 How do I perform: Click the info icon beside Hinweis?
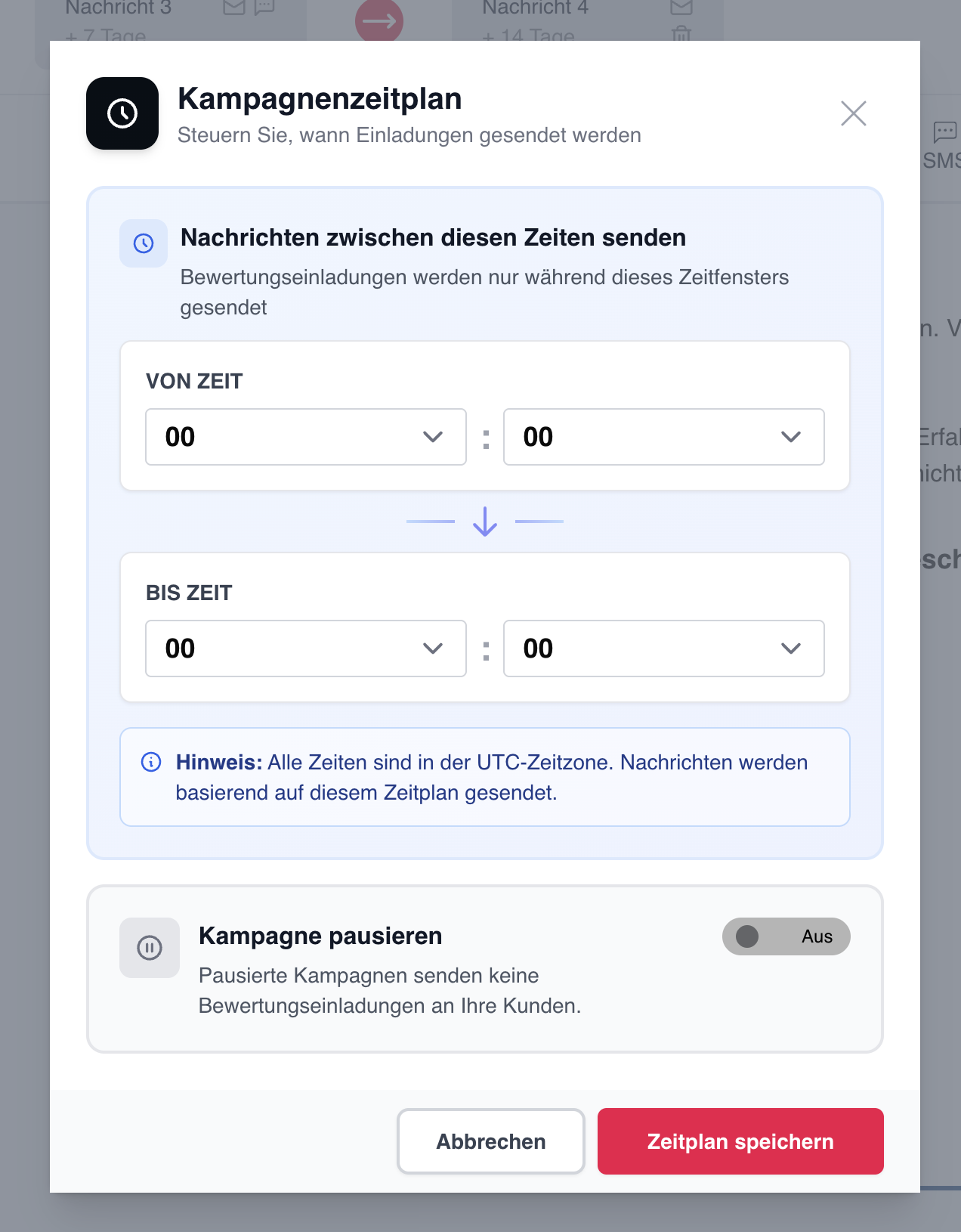tap(151, 762)
